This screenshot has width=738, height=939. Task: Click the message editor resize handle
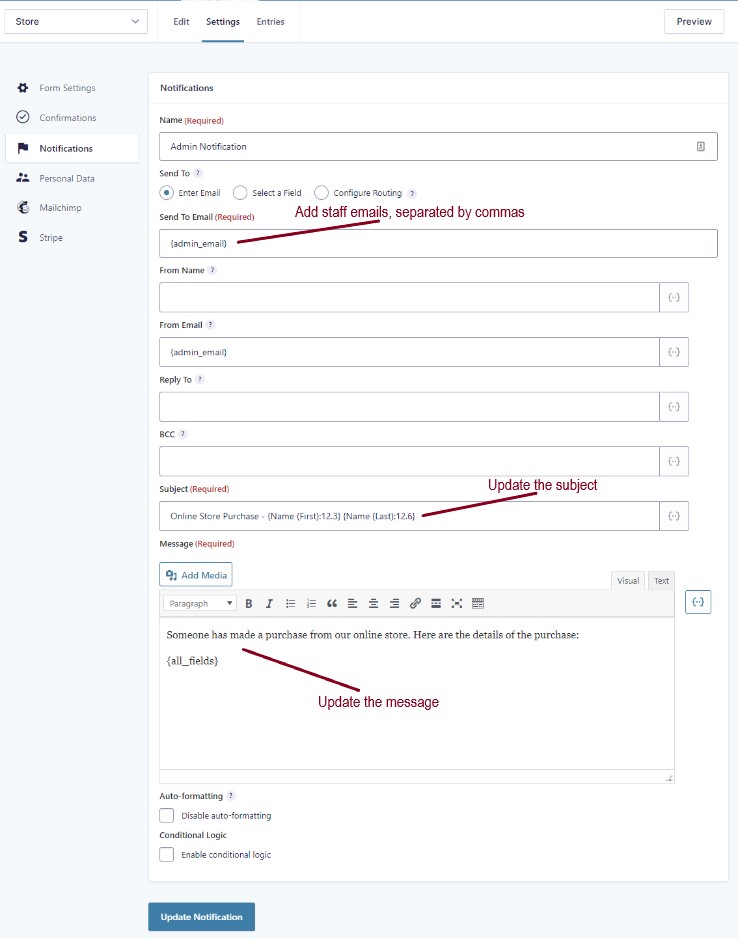tap(669, 778)
